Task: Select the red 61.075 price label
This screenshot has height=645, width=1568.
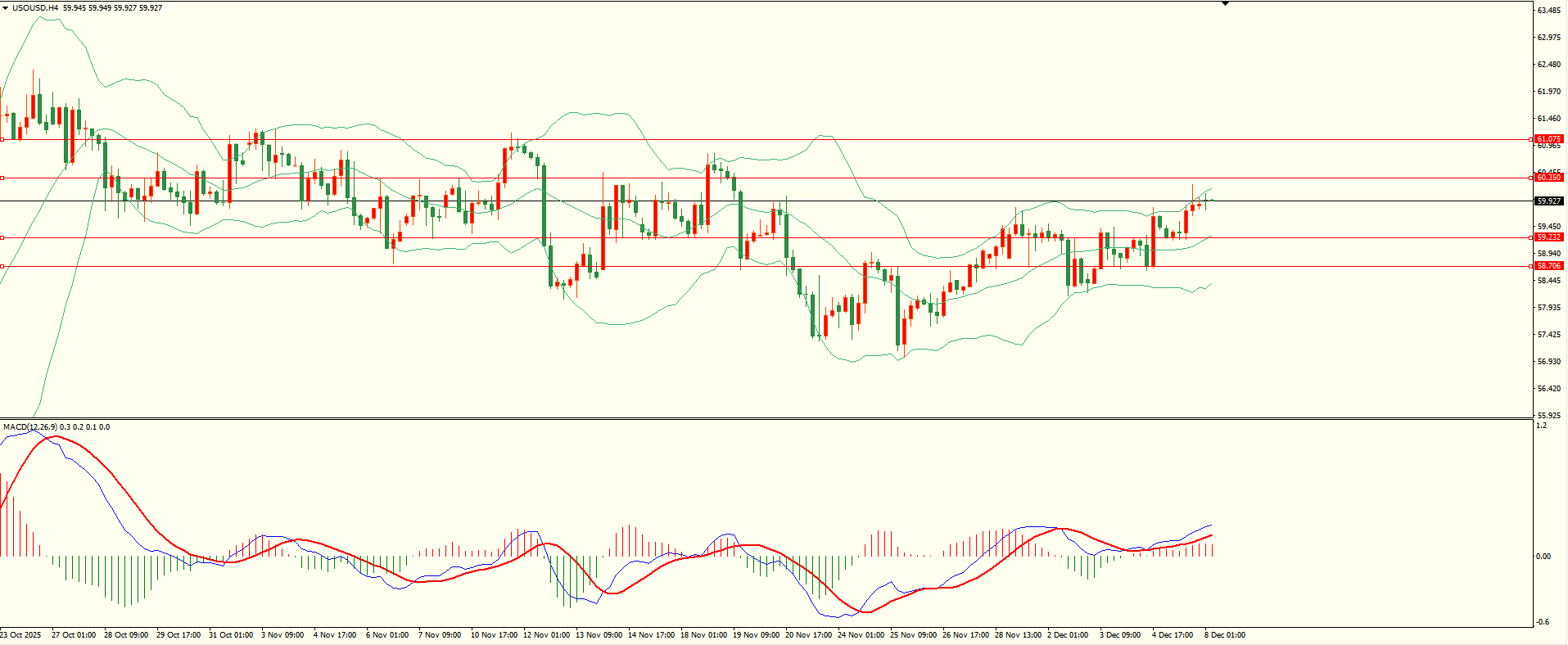Action: (1548, 139)
